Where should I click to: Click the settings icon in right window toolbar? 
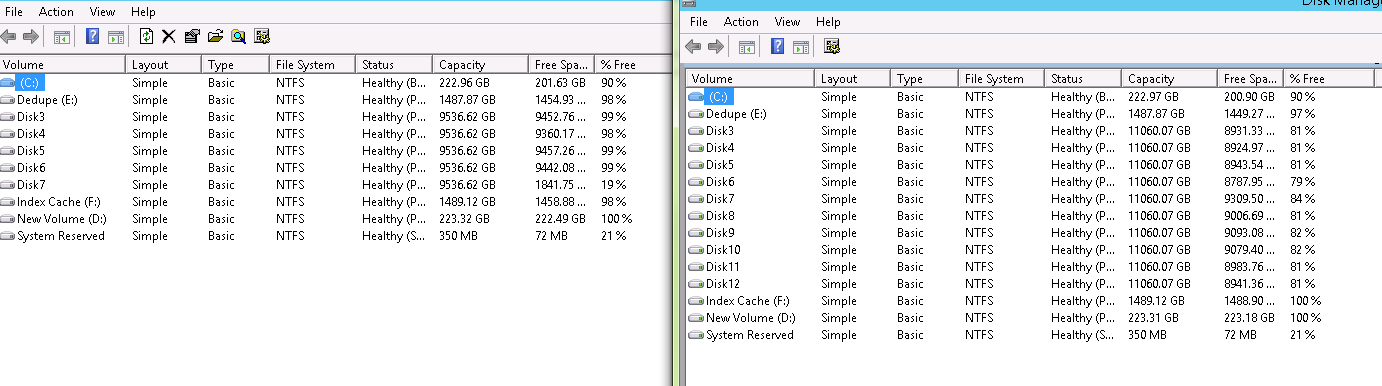click(x=832, y=46)
